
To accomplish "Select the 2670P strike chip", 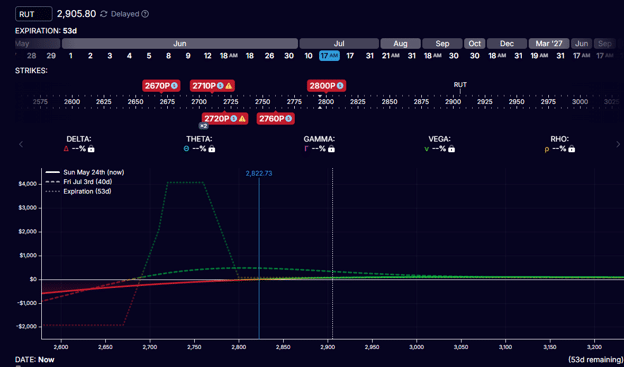I will click(161, 86).
